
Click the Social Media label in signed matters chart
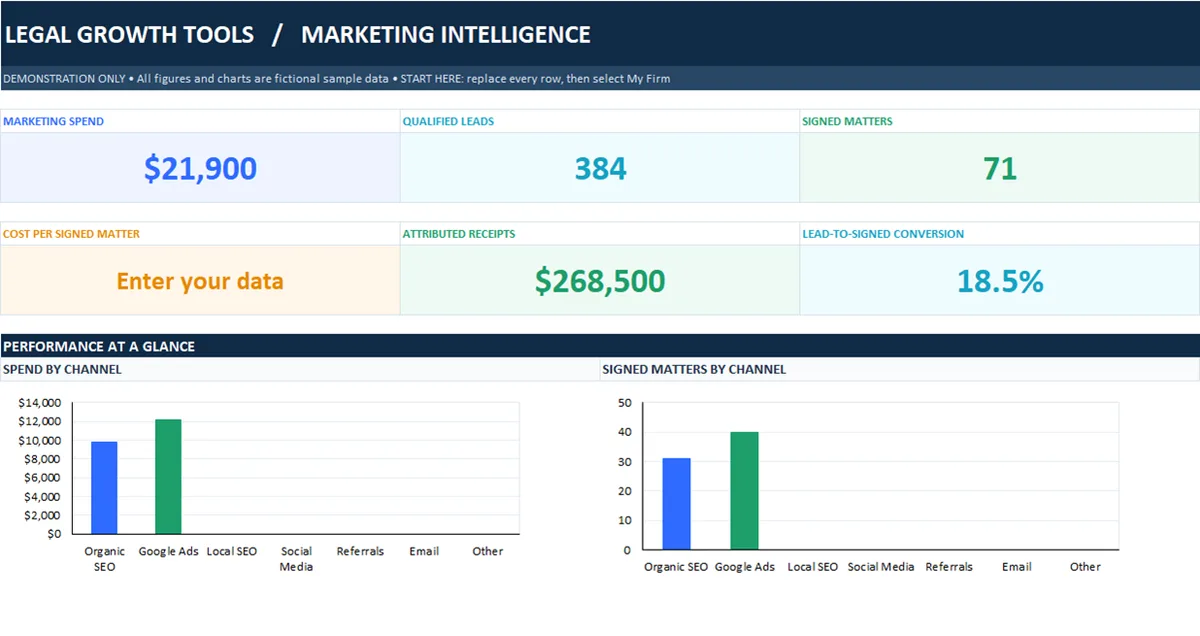click(x=881, y=567)
